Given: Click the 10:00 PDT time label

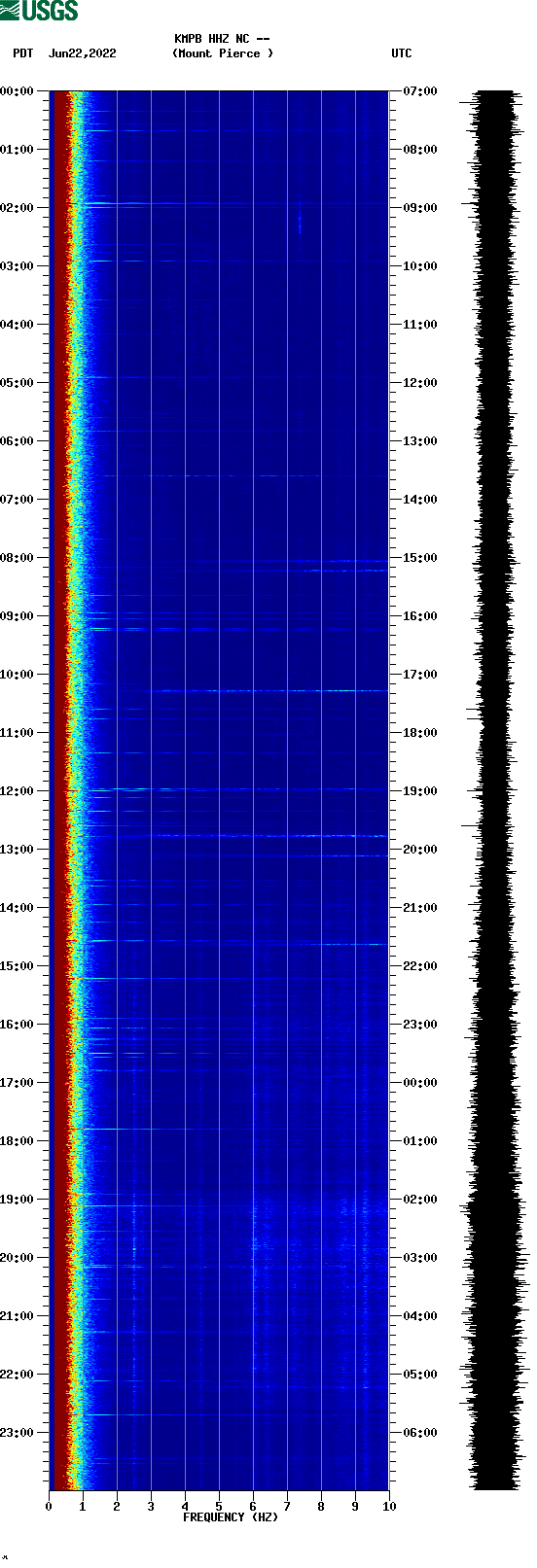Looking at the screenshot, I should [17, 675].
